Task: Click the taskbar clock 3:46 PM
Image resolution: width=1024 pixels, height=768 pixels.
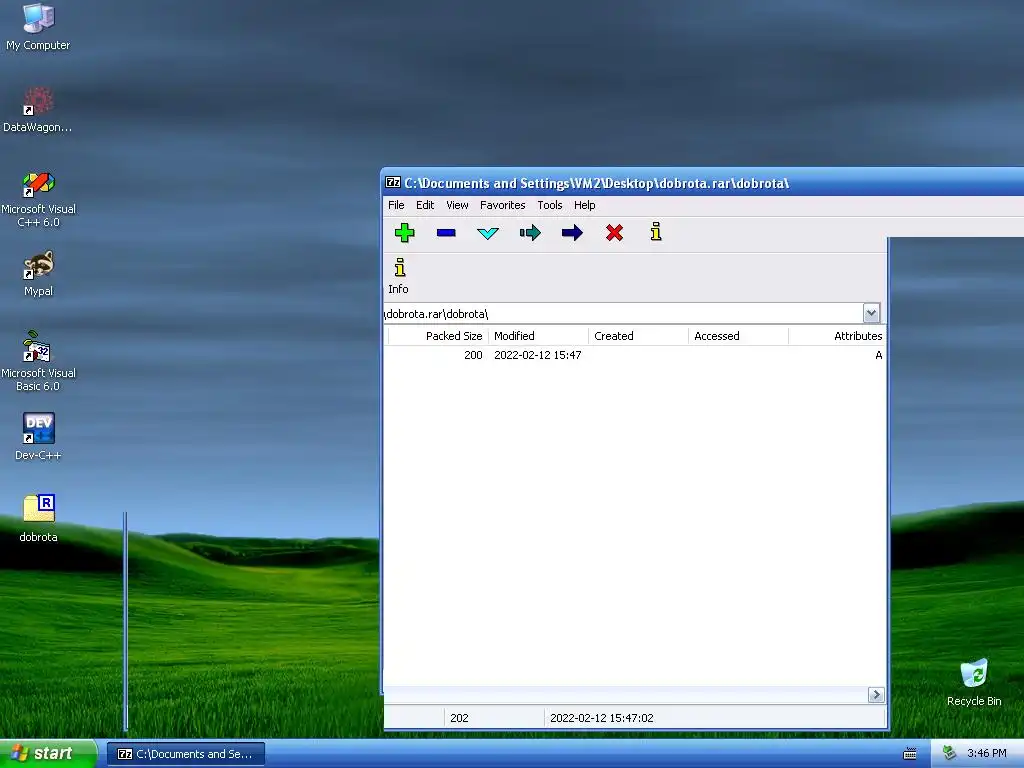Action: (x=987, y=754)
